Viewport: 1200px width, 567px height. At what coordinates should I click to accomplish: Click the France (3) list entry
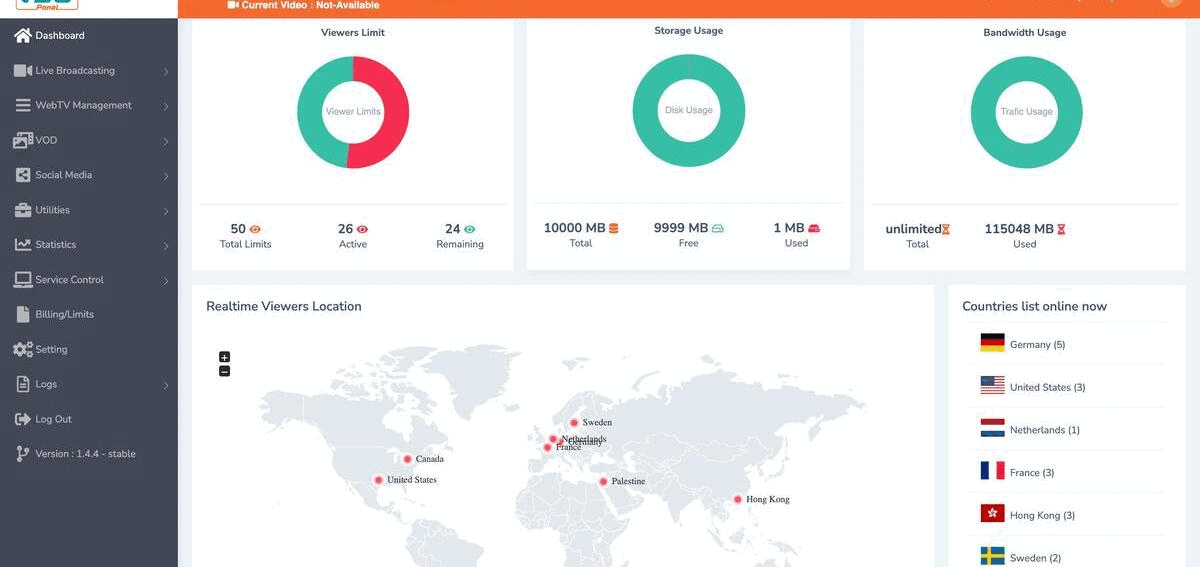click(x=1031, y=473)
